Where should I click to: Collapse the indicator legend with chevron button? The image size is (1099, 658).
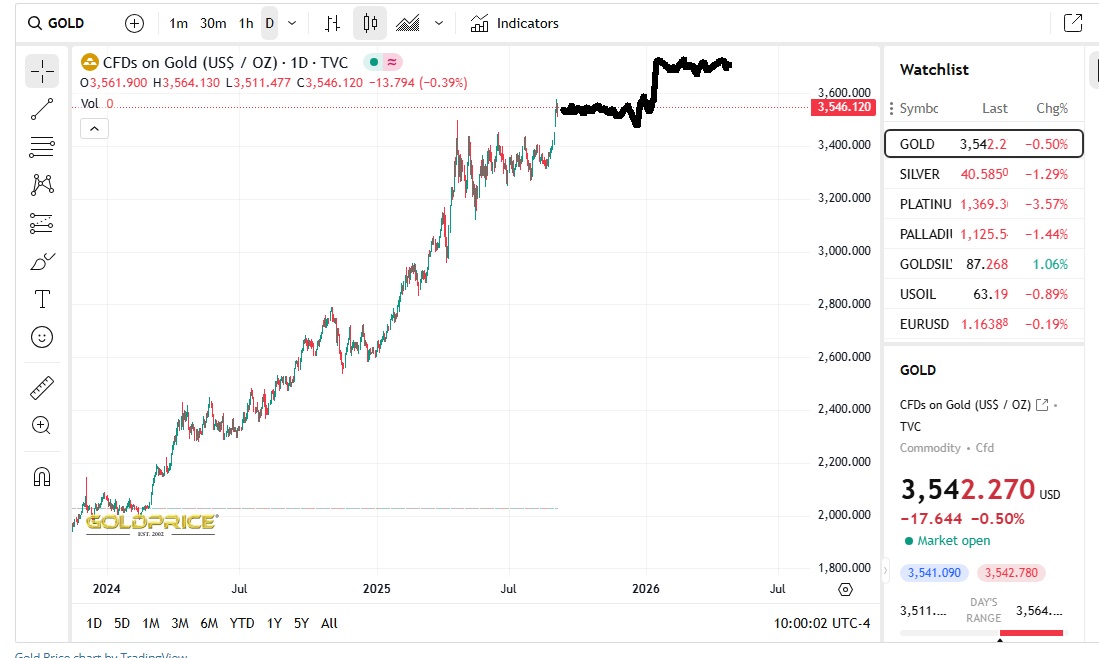[95, 129]
